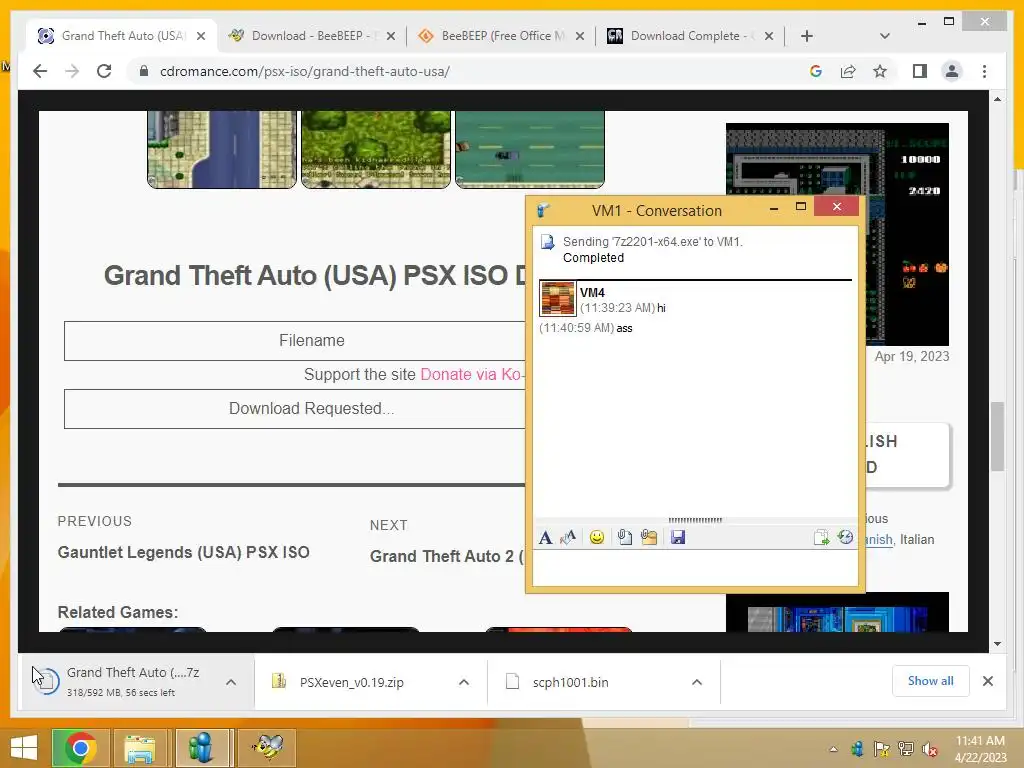This screenshot has height=768, width=1024.
Task: Open the Action Center flag icon
Action: tap(881, 749)
